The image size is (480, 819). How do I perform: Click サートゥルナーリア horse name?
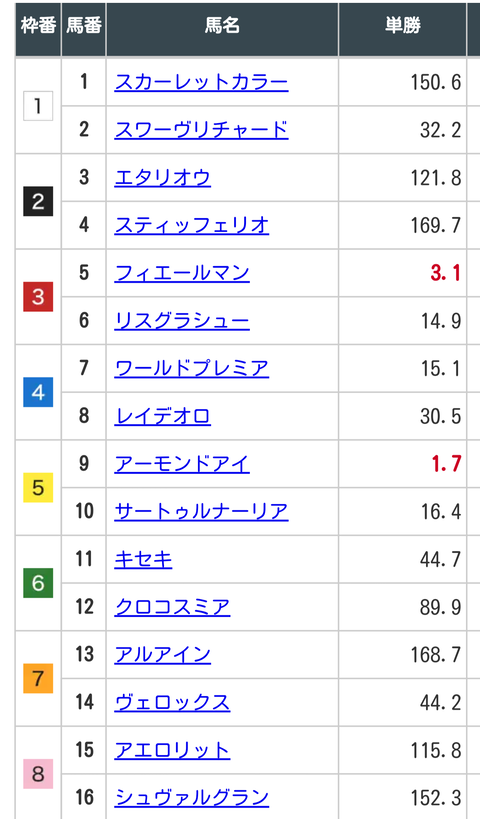201,512
